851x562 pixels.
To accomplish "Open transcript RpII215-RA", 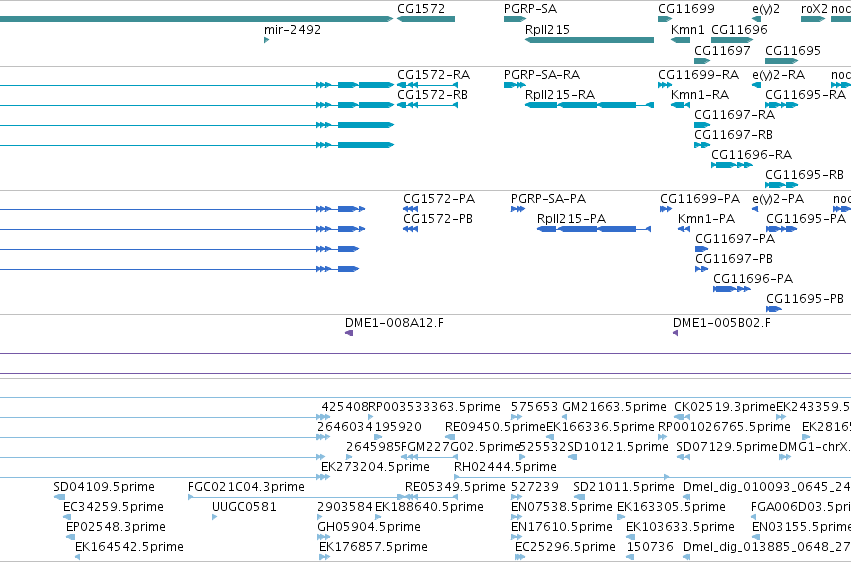I will (560, 95).
